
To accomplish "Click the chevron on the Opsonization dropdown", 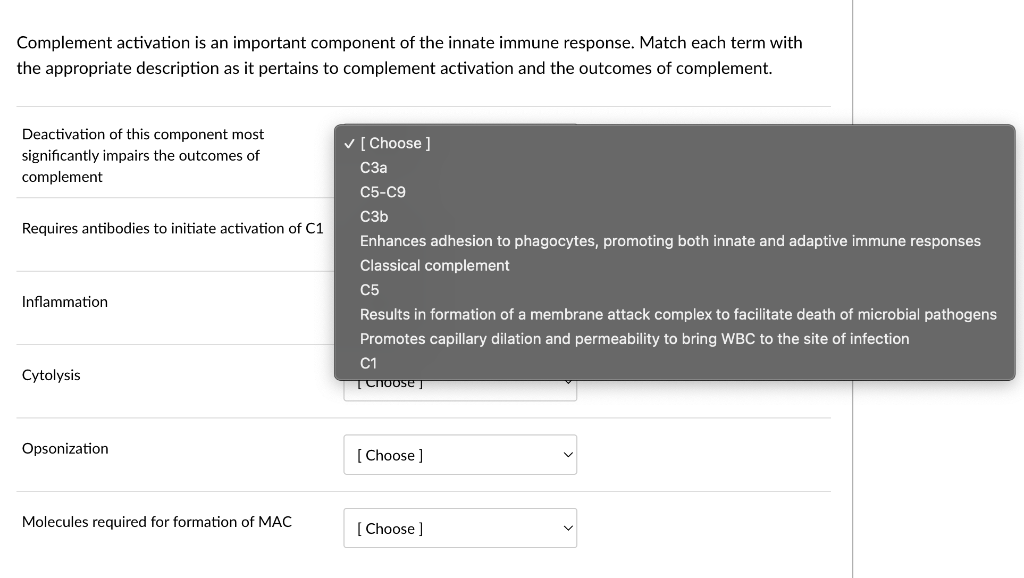I will pos(566,454).
